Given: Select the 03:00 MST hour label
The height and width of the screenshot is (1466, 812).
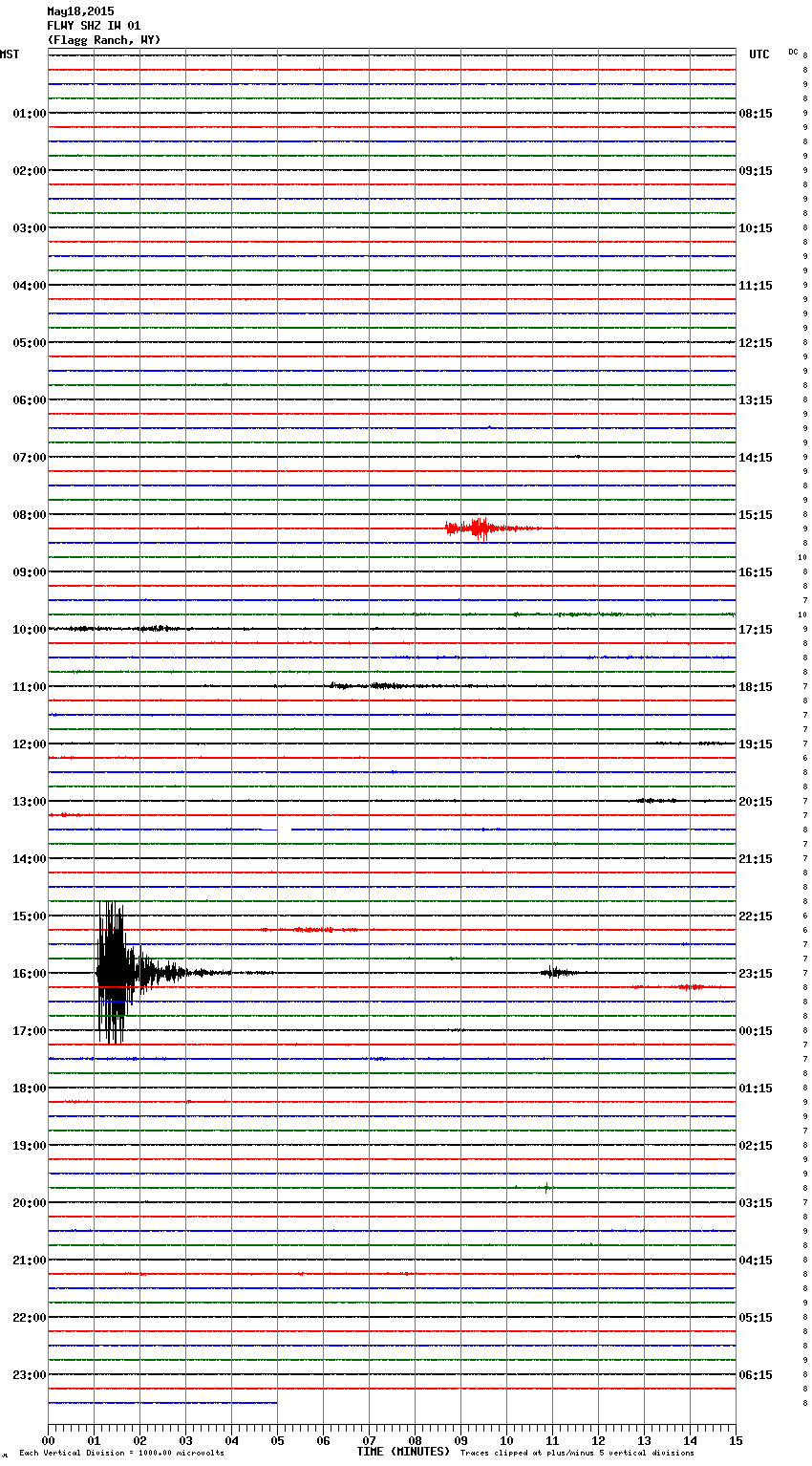Looking at the screenshot, I should pos(29,228).
